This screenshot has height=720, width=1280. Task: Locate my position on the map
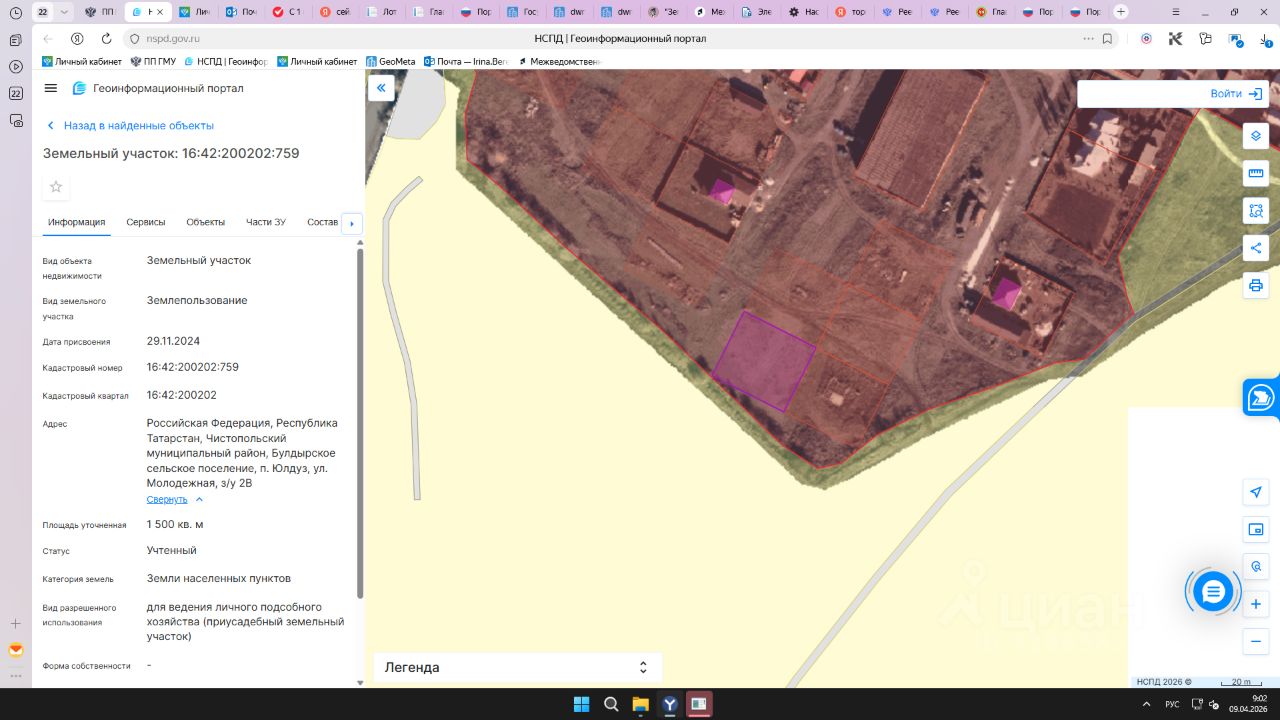click(x=1256, y=492)
